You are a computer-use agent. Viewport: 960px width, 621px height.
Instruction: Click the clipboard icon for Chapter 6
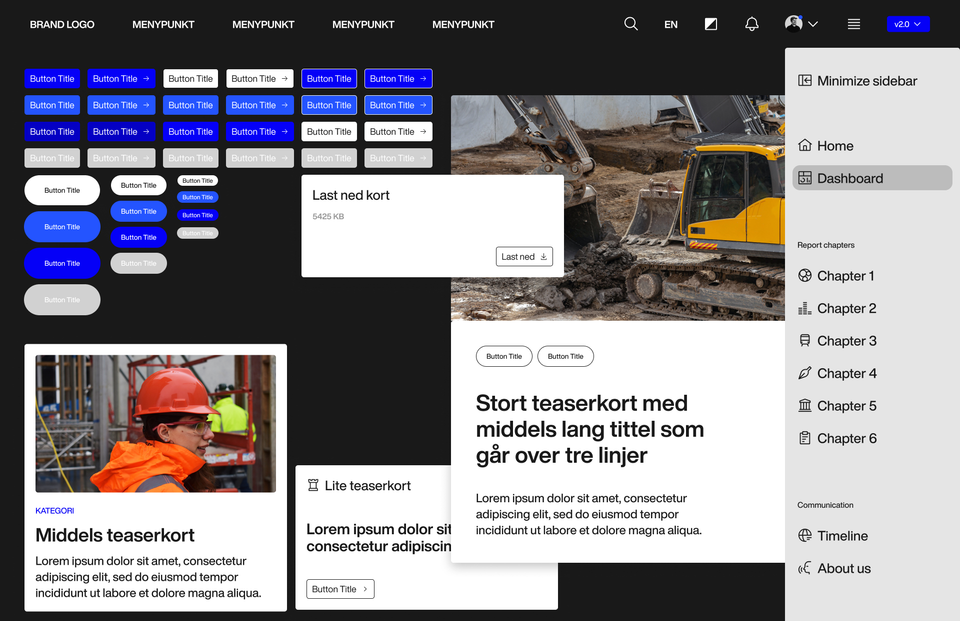[x=804, y=438]
